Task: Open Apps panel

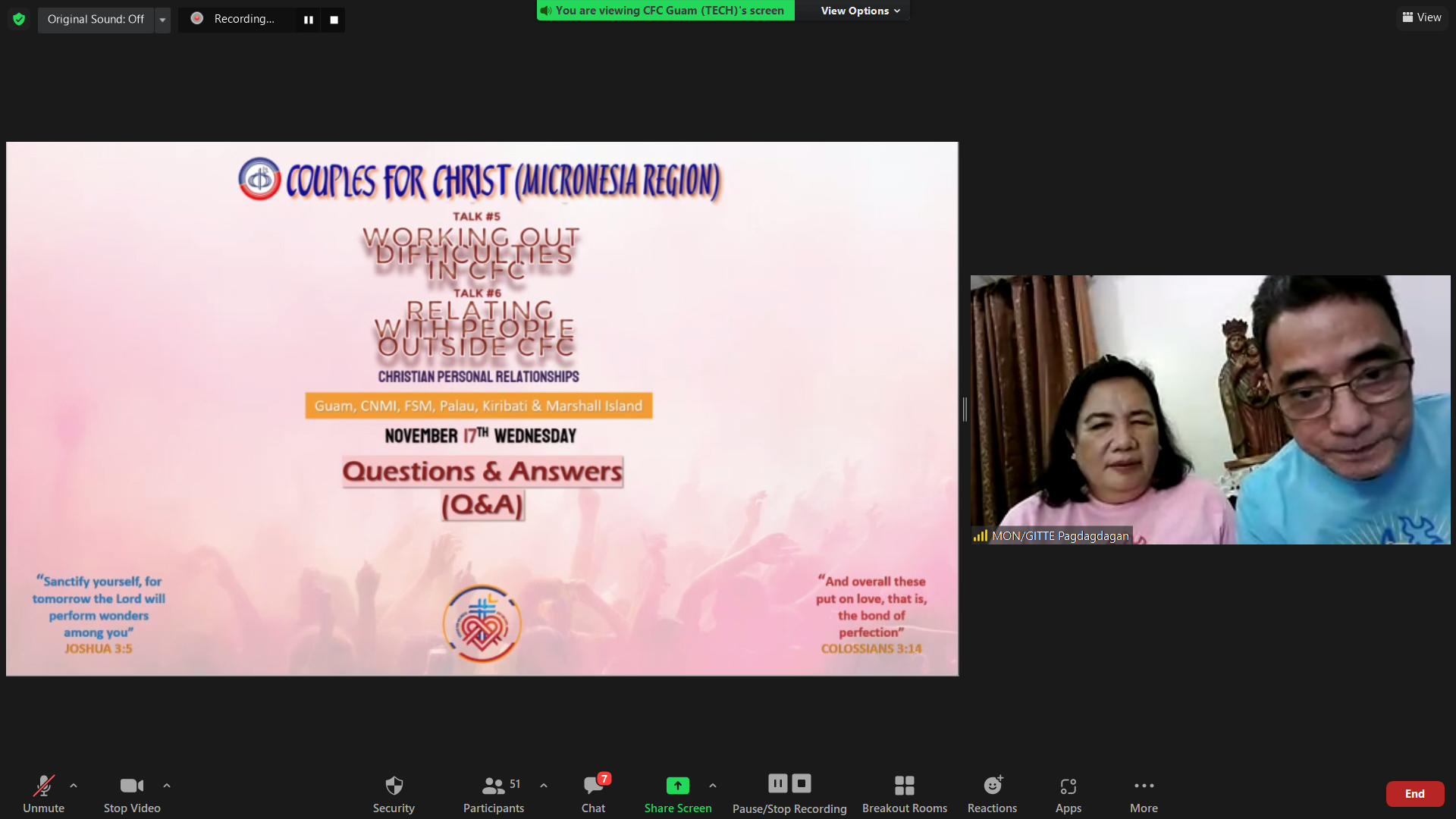Action: (x=1068, y=794)
